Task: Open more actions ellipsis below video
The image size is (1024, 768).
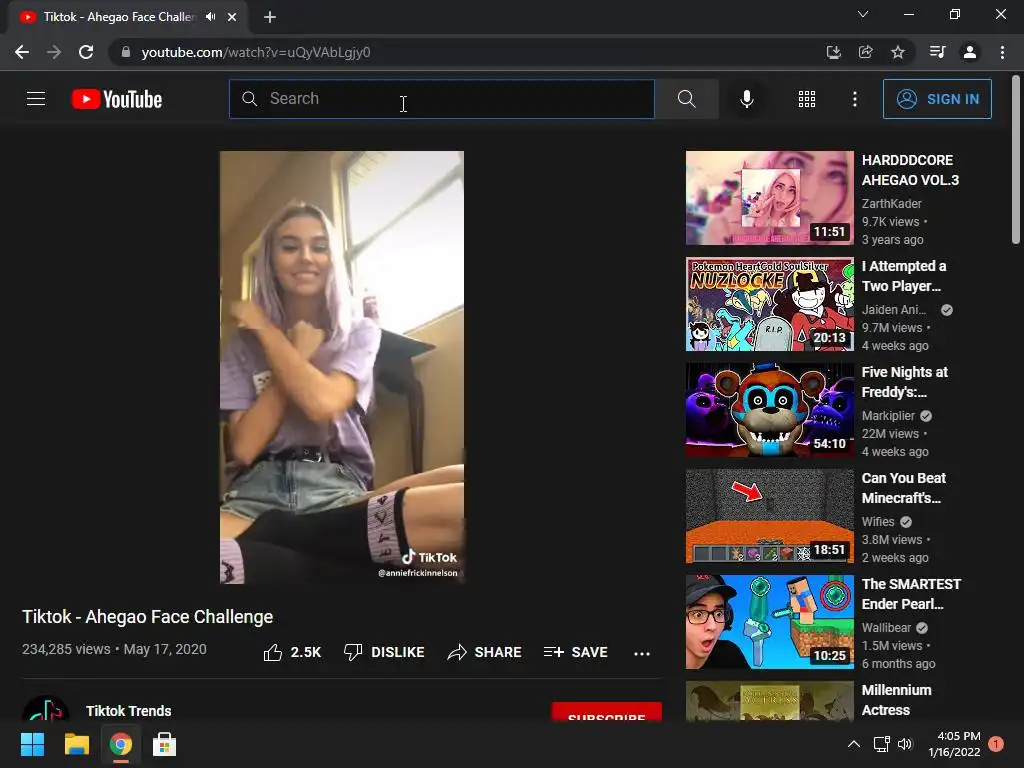Action: pyautogui.click(x=642, y=652)
